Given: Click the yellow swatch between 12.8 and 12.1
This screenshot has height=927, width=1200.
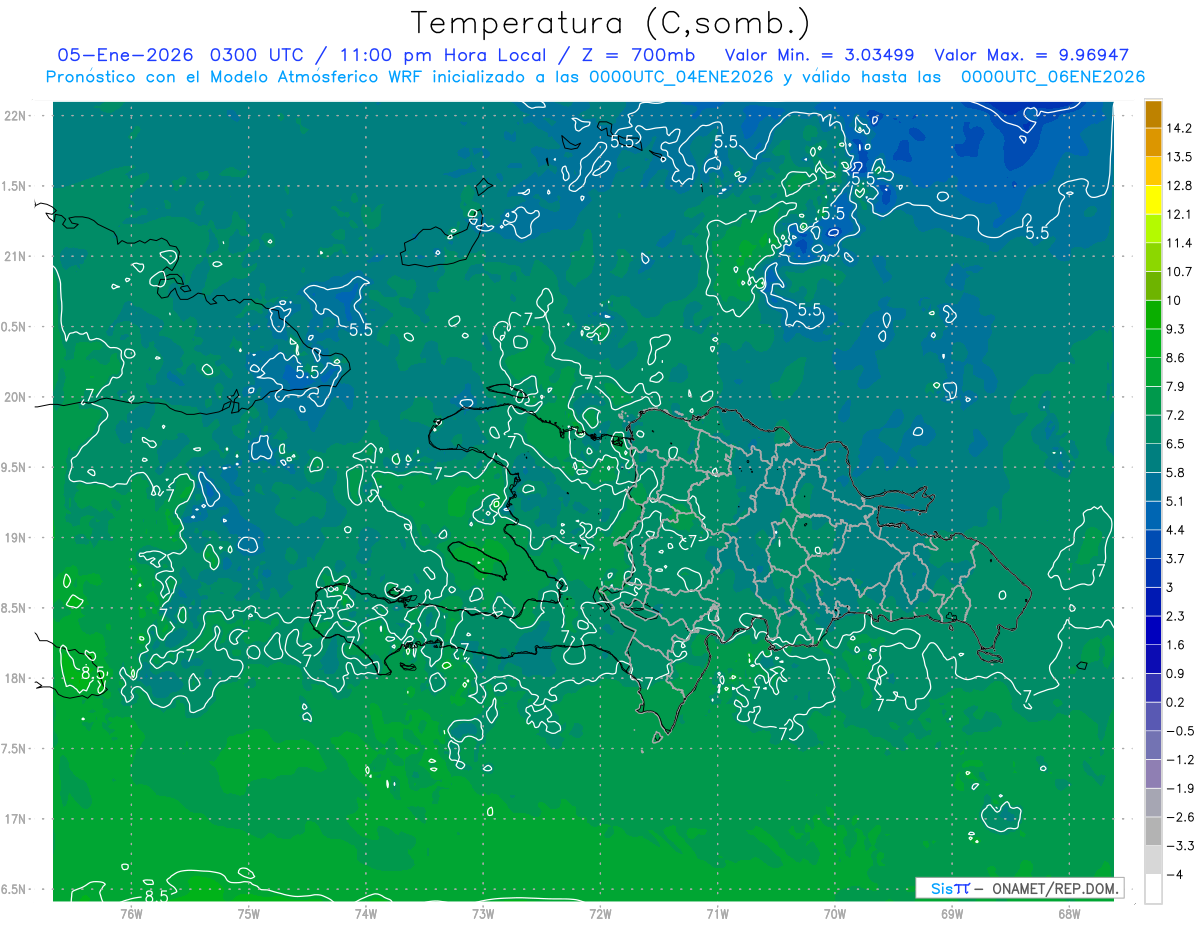Looking at the screenshot, I should coord(1153,200).
